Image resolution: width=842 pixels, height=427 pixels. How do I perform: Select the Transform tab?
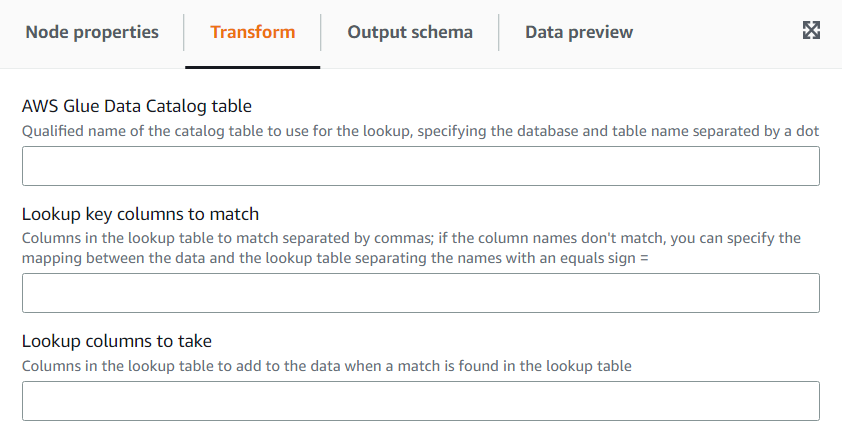252,32
